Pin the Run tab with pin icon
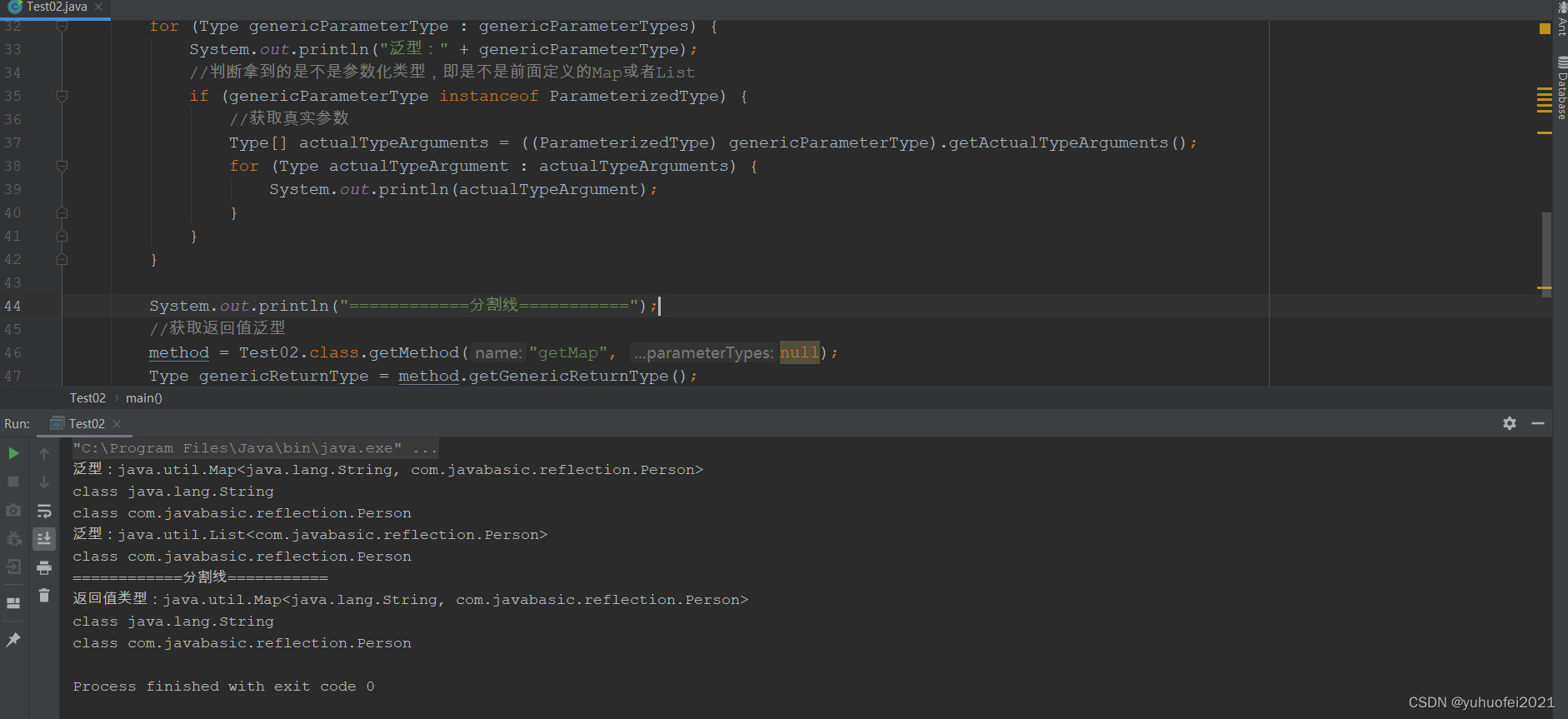The image size is (1568, 719). (x=13, y=639)
